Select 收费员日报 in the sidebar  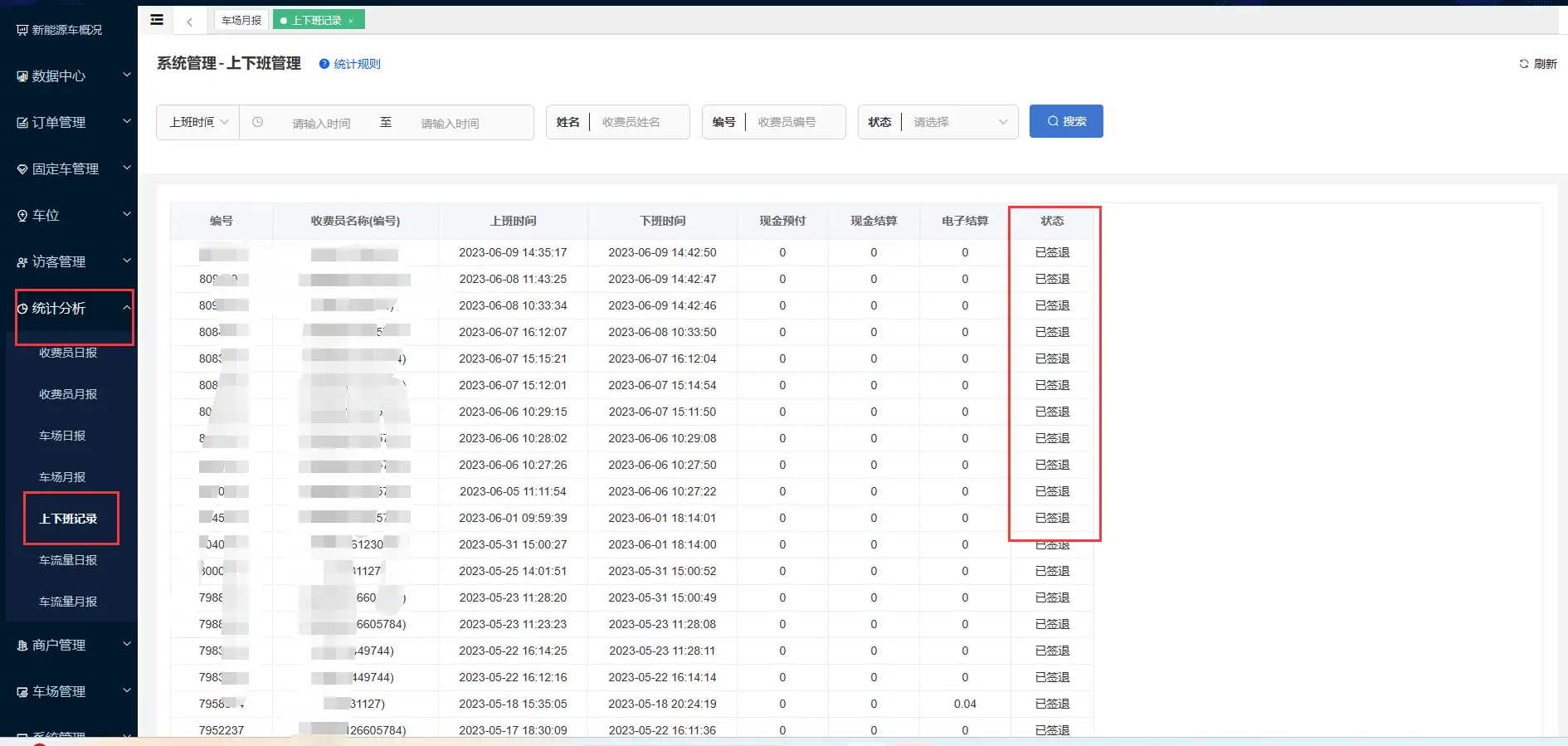coord(68,353)
